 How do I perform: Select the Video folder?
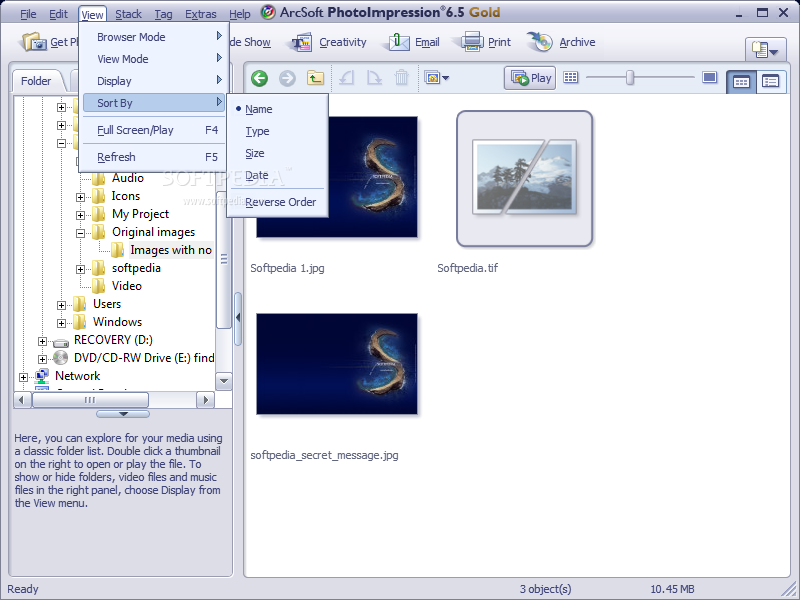click(127, 286)
